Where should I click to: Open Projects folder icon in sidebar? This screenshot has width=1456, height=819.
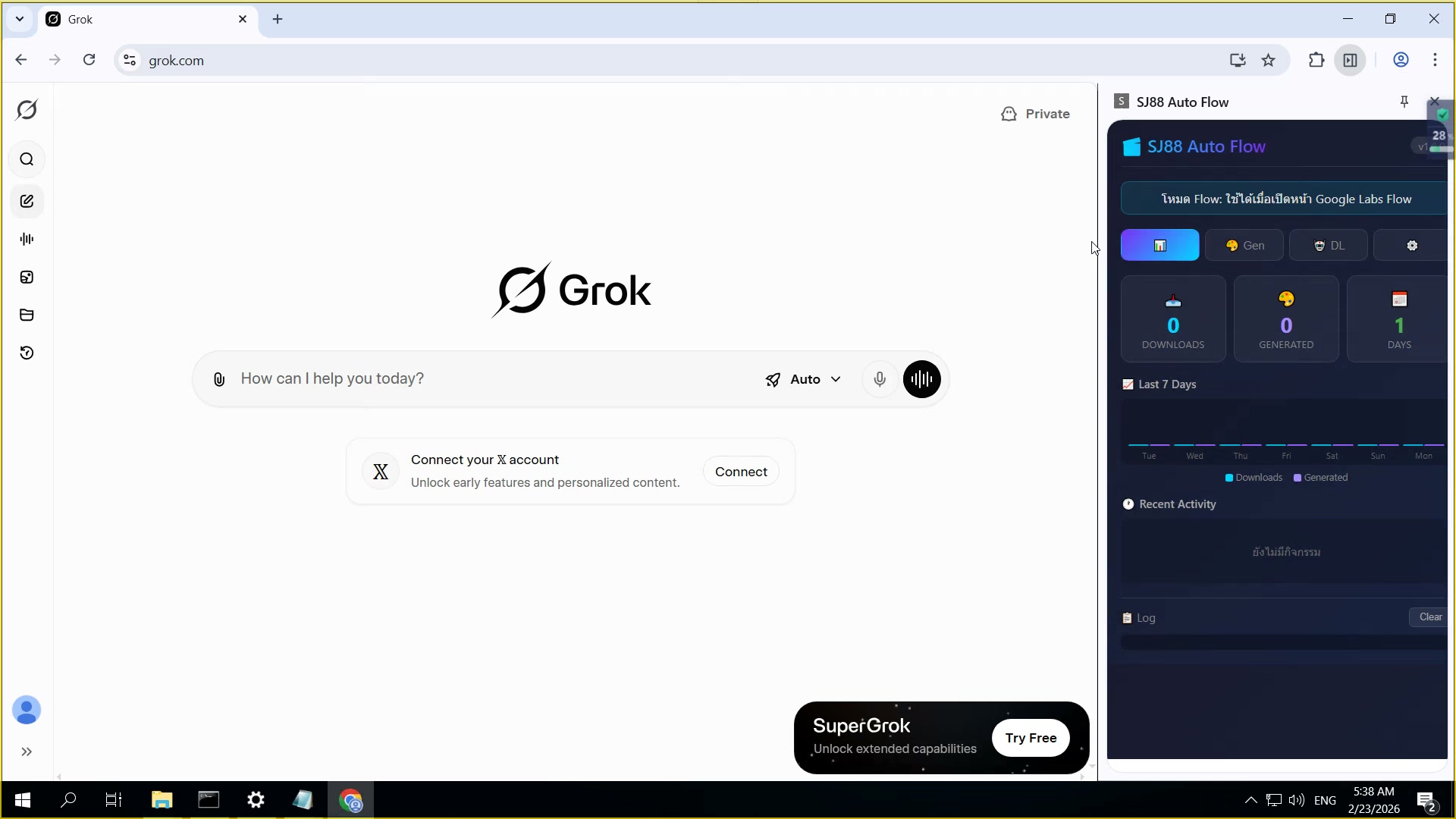pos(27,315)
